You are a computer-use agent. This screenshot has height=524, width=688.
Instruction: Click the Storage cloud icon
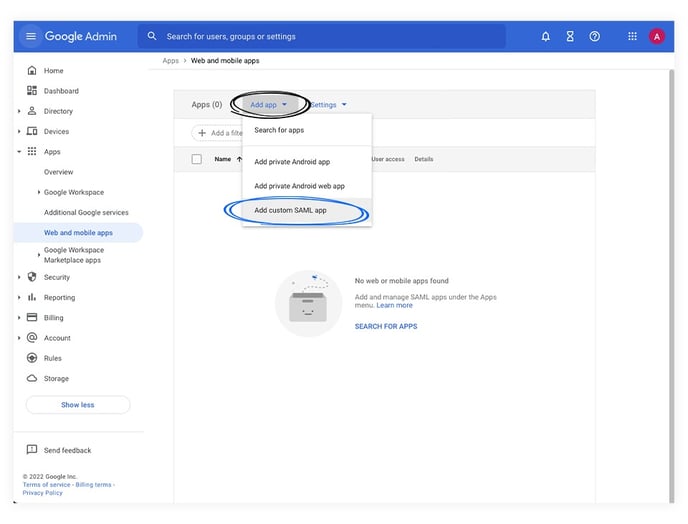[32, 378]
